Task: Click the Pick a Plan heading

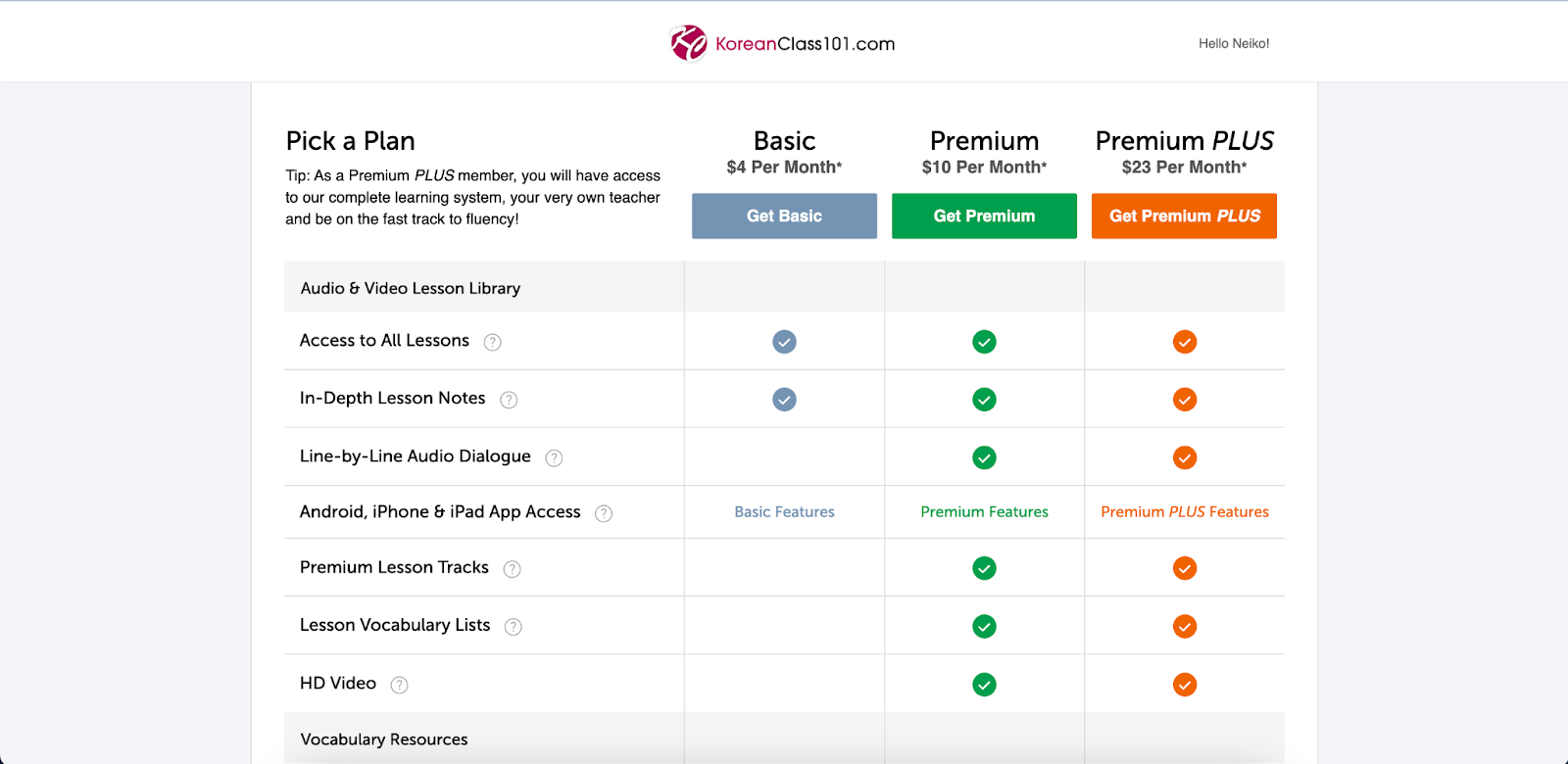Action: (x=350, y=141)
